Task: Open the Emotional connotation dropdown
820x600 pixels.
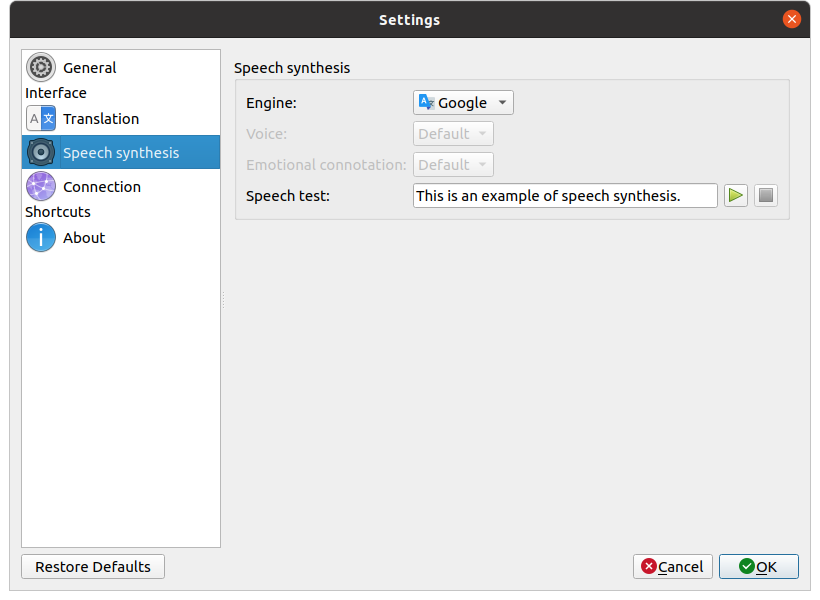Action: (x=453, y=165)
